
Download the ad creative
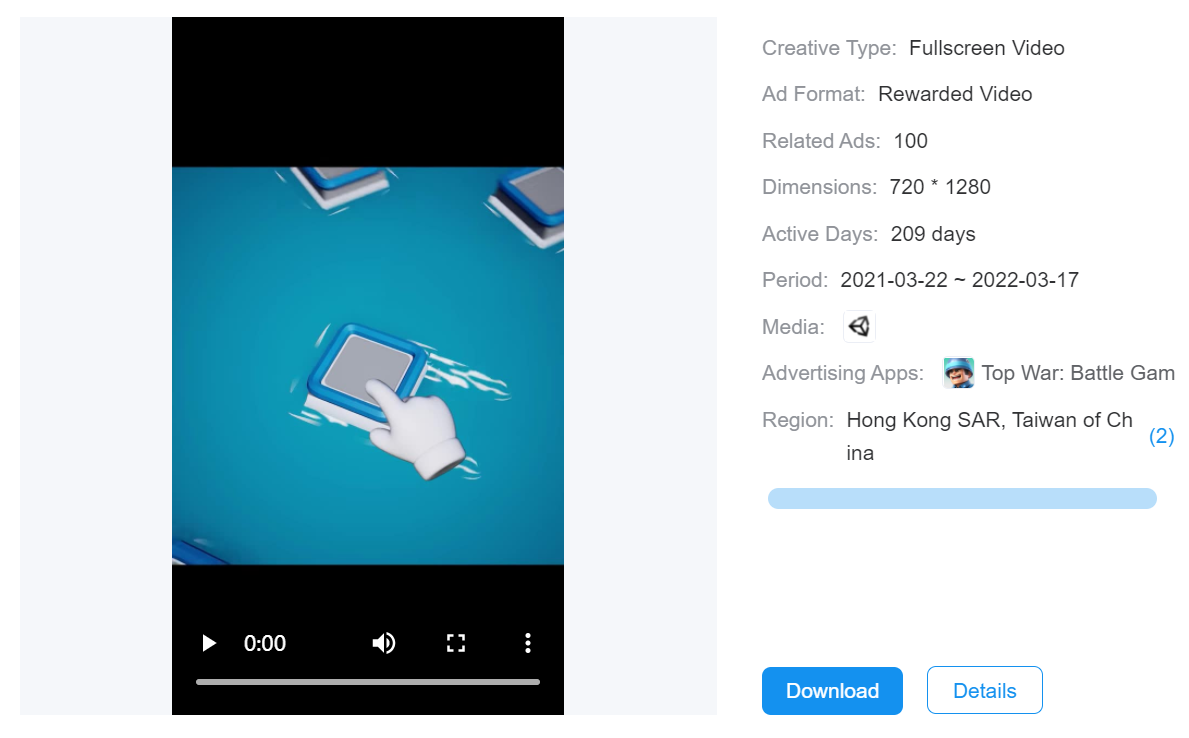point(832,691)
